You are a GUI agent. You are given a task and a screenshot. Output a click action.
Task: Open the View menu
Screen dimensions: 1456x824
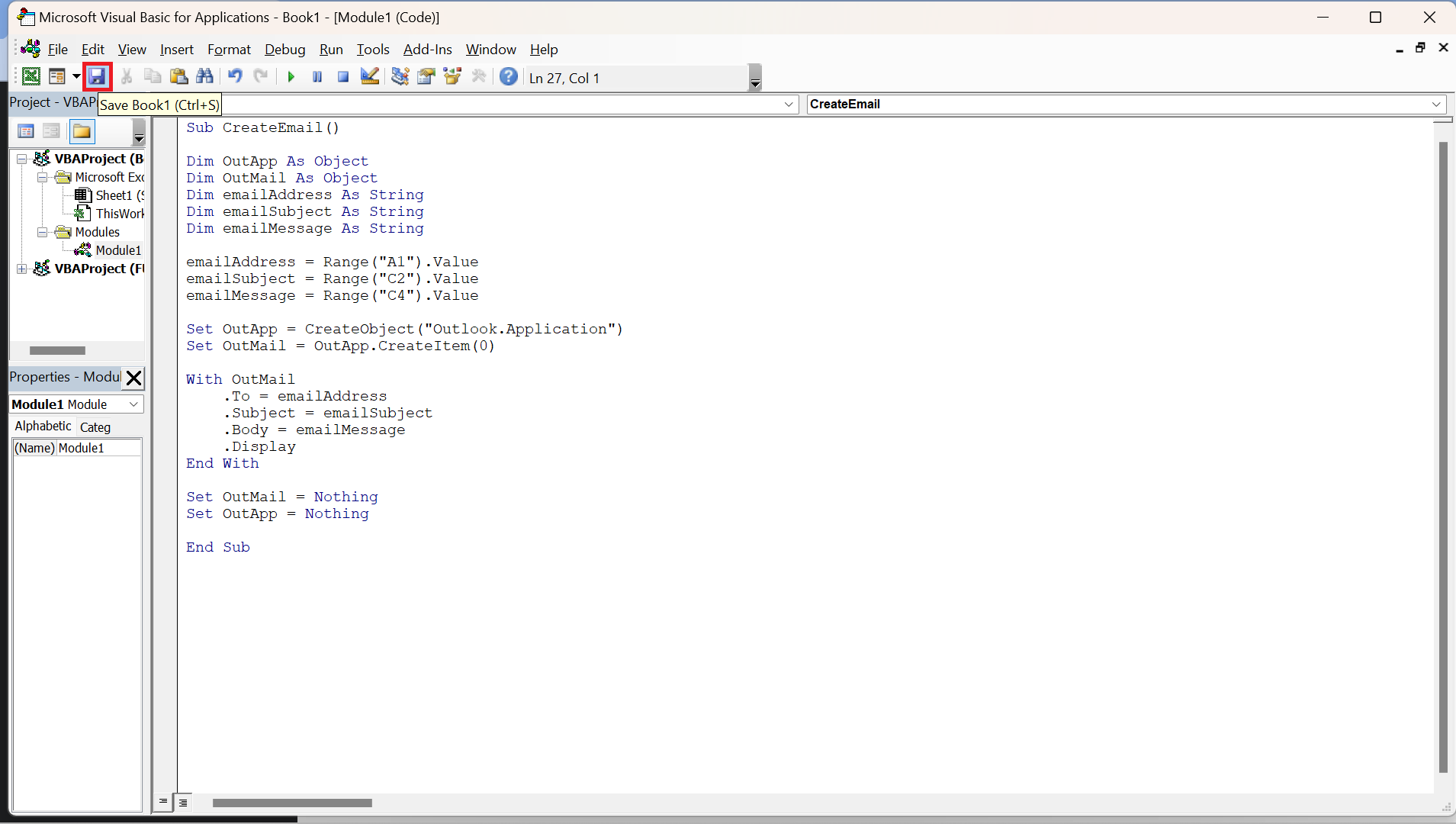pyautogui.click(x=132, y=50)
